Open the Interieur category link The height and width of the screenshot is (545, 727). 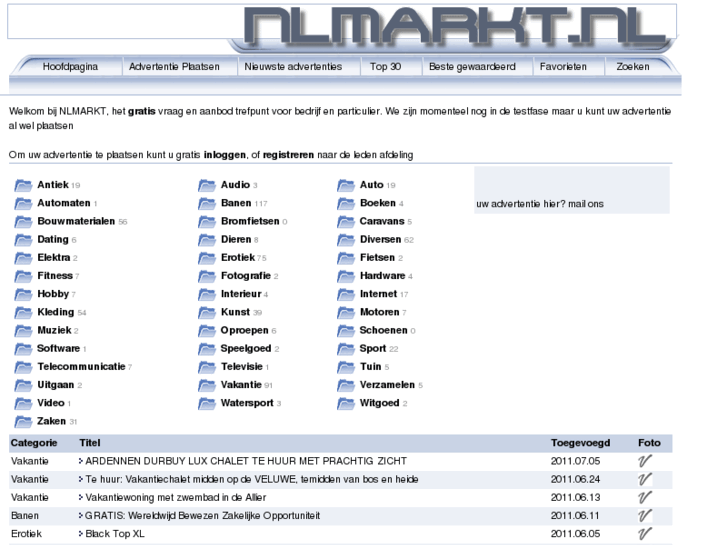pos(241,294)
